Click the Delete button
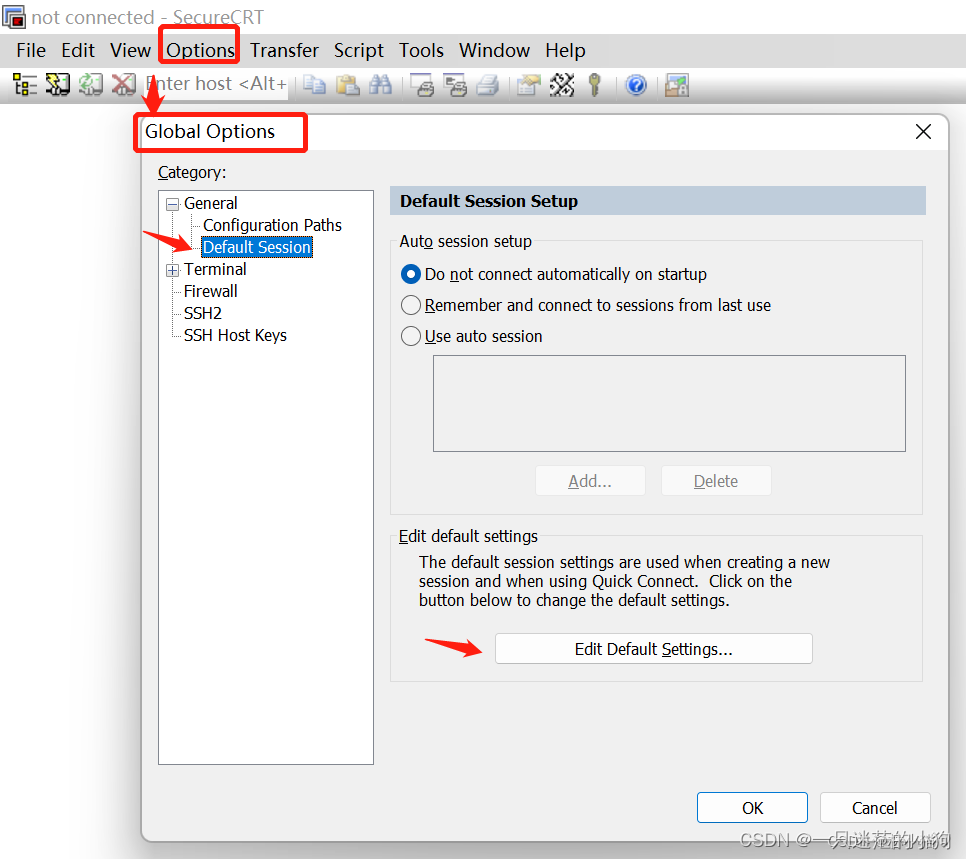Viewport: 966px width, 859px height. coord(716,481)
